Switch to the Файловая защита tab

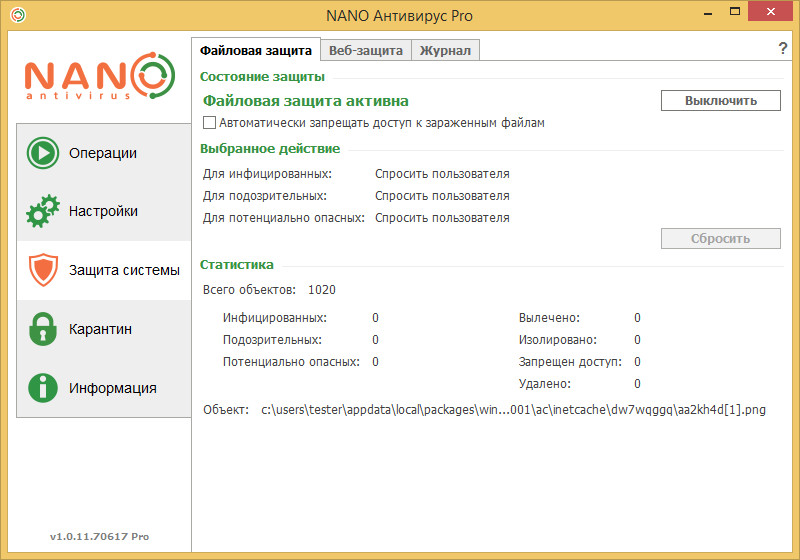256,50
